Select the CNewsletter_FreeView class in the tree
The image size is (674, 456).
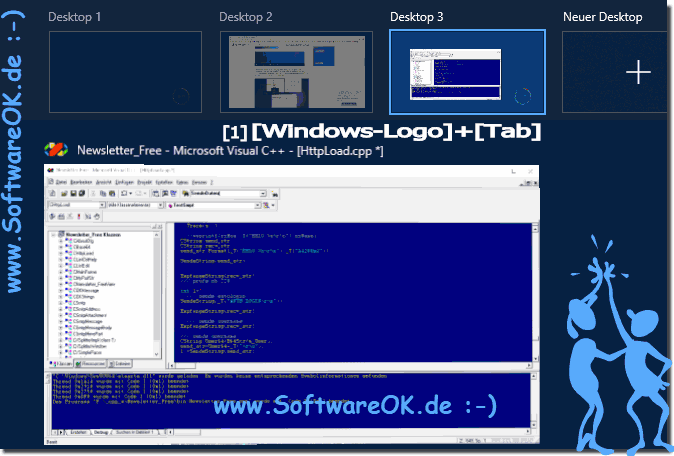tap(94, 285)
